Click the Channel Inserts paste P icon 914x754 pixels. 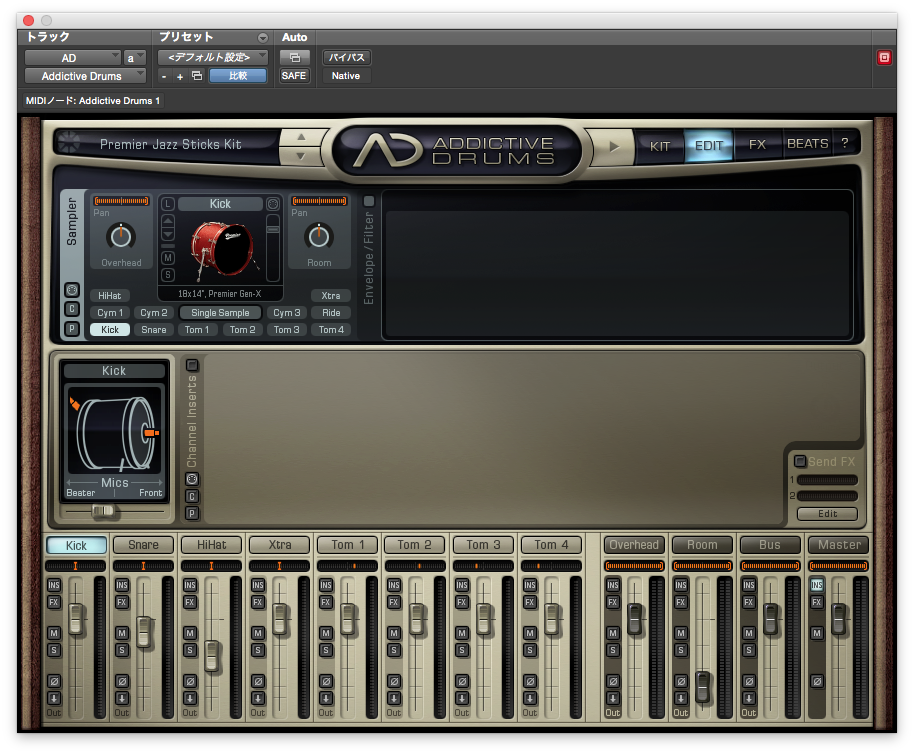[x=192, y=513]
